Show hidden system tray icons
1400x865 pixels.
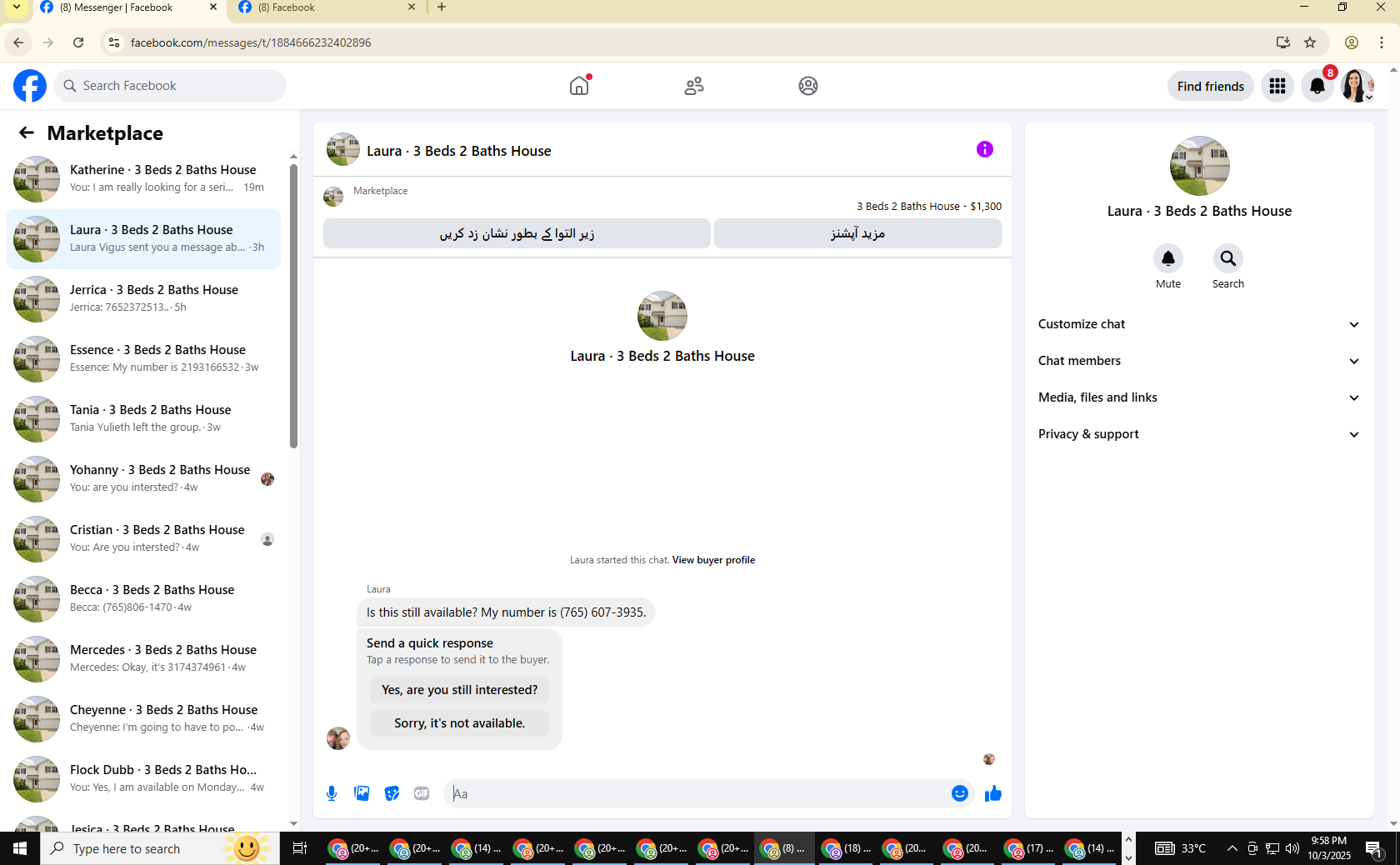tap(1232, 848)
